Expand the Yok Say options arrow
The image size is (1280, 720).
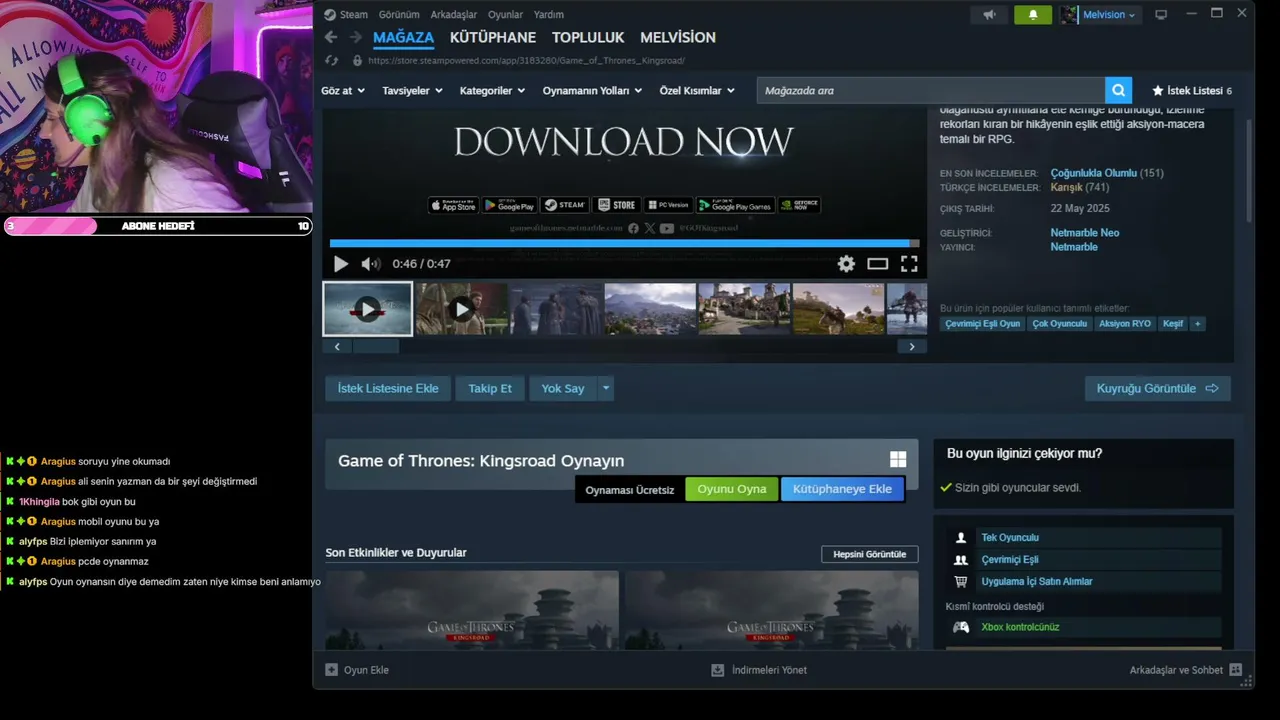pyautogui.click(x=605, y=388)
